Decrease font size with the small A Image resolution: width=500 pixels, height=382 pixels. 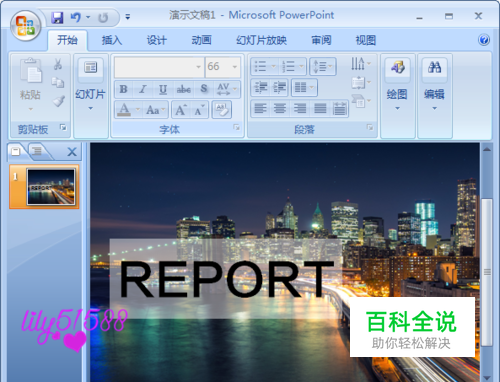pyautogui.click(x=199, y=110)
